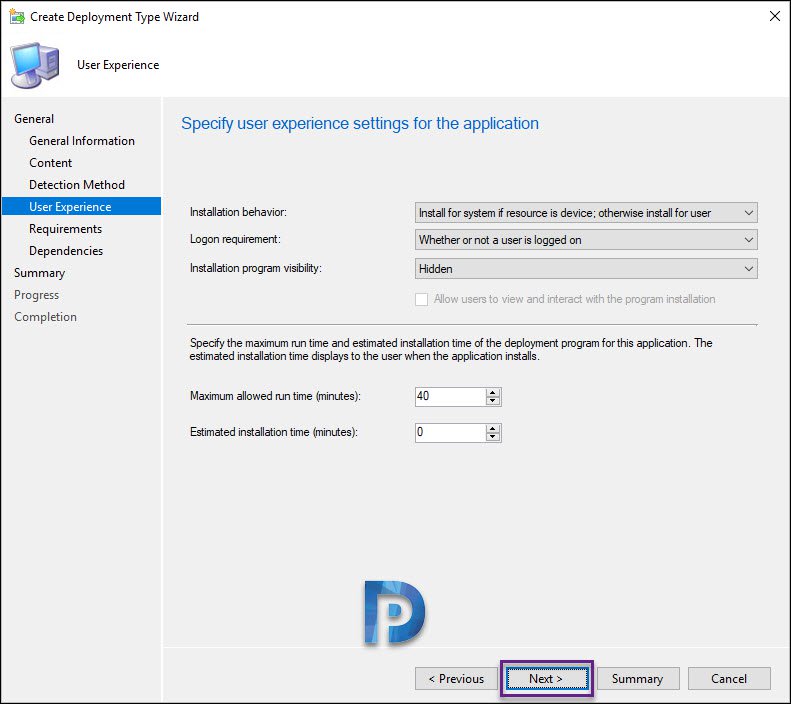Image resolution: width=791 pixels, height=704 pixels.
Task: Select the Summary step in sidebar
Action: [x=39, y=273]
